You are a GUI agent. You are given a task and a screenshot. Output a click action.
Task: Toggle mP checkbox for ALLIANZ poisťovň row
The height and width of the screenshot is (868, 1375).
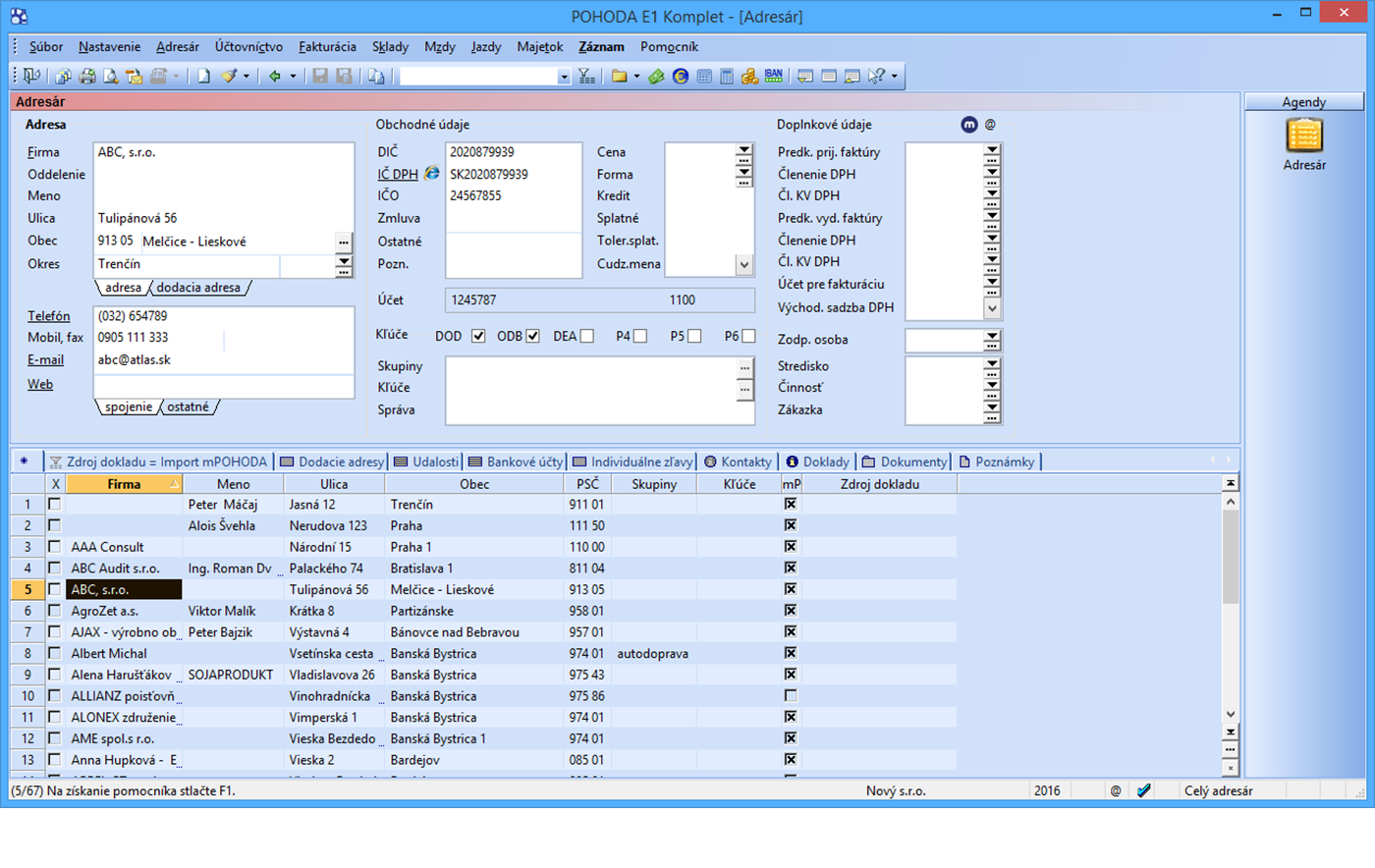point(790,695)
